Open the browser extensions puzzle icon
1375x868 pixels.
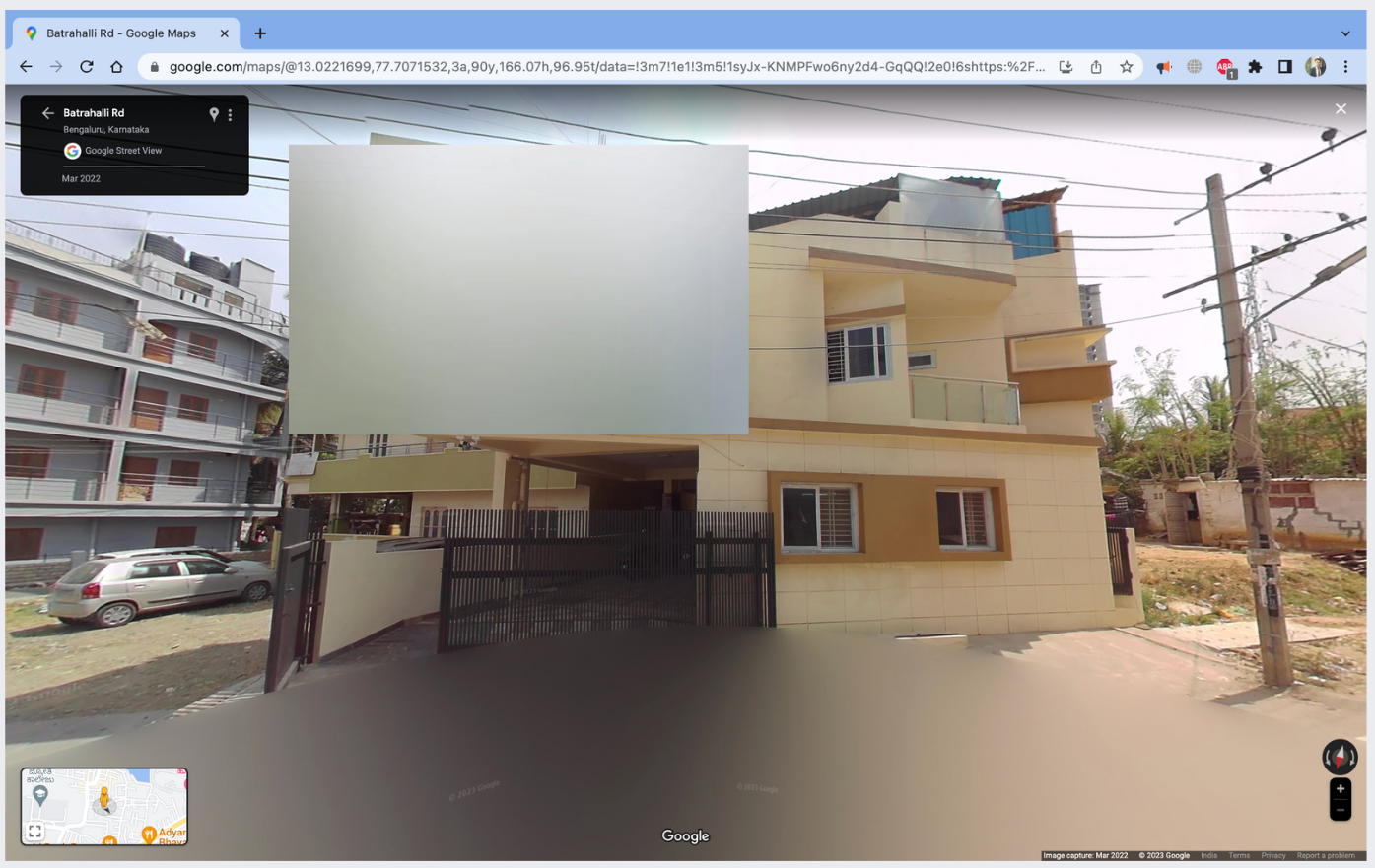click(x=1255, y=66)
